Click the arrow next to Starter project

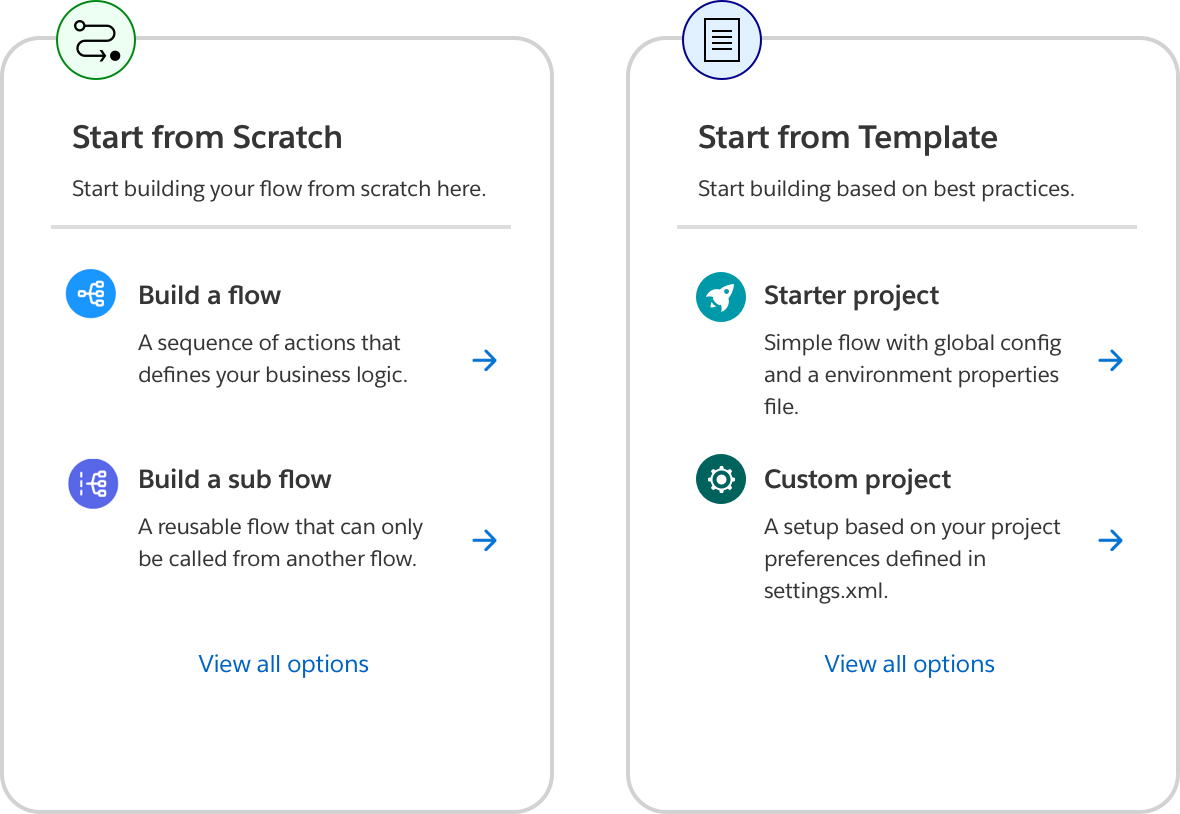(x=1110, y=360)
